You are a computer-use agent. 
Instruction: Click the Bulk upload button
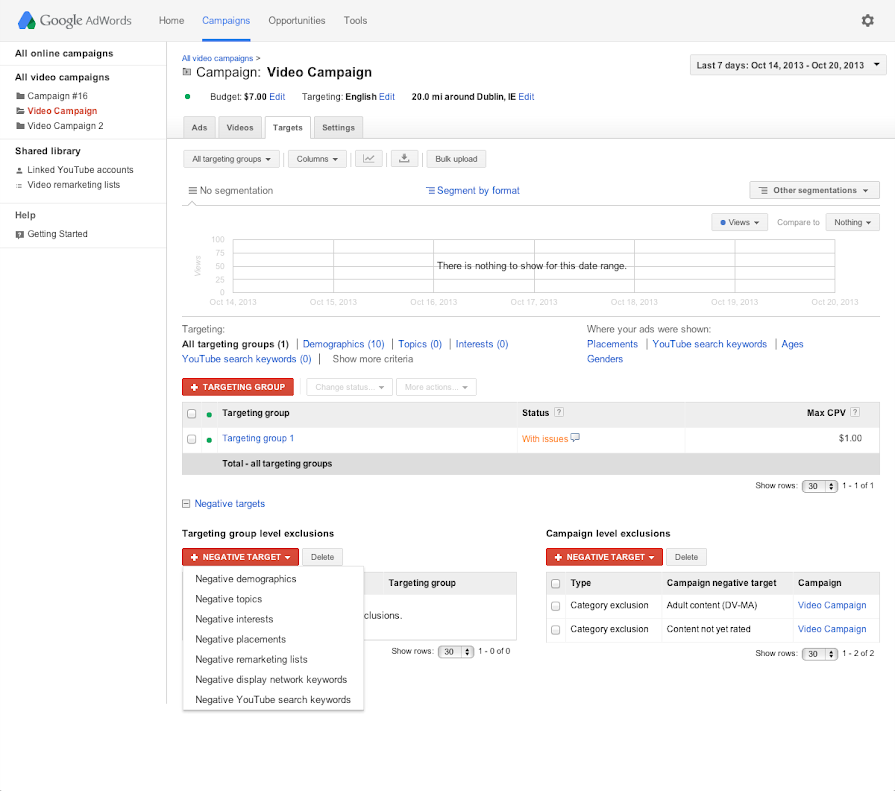coord(456,159)
